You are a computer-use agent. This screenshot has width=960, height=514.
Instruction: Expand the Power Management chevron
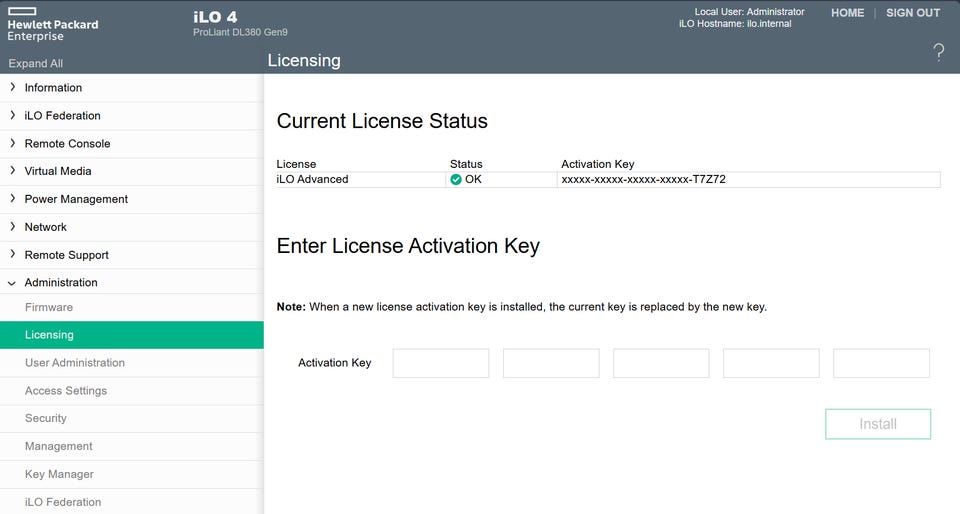click(x=12, y=199)
